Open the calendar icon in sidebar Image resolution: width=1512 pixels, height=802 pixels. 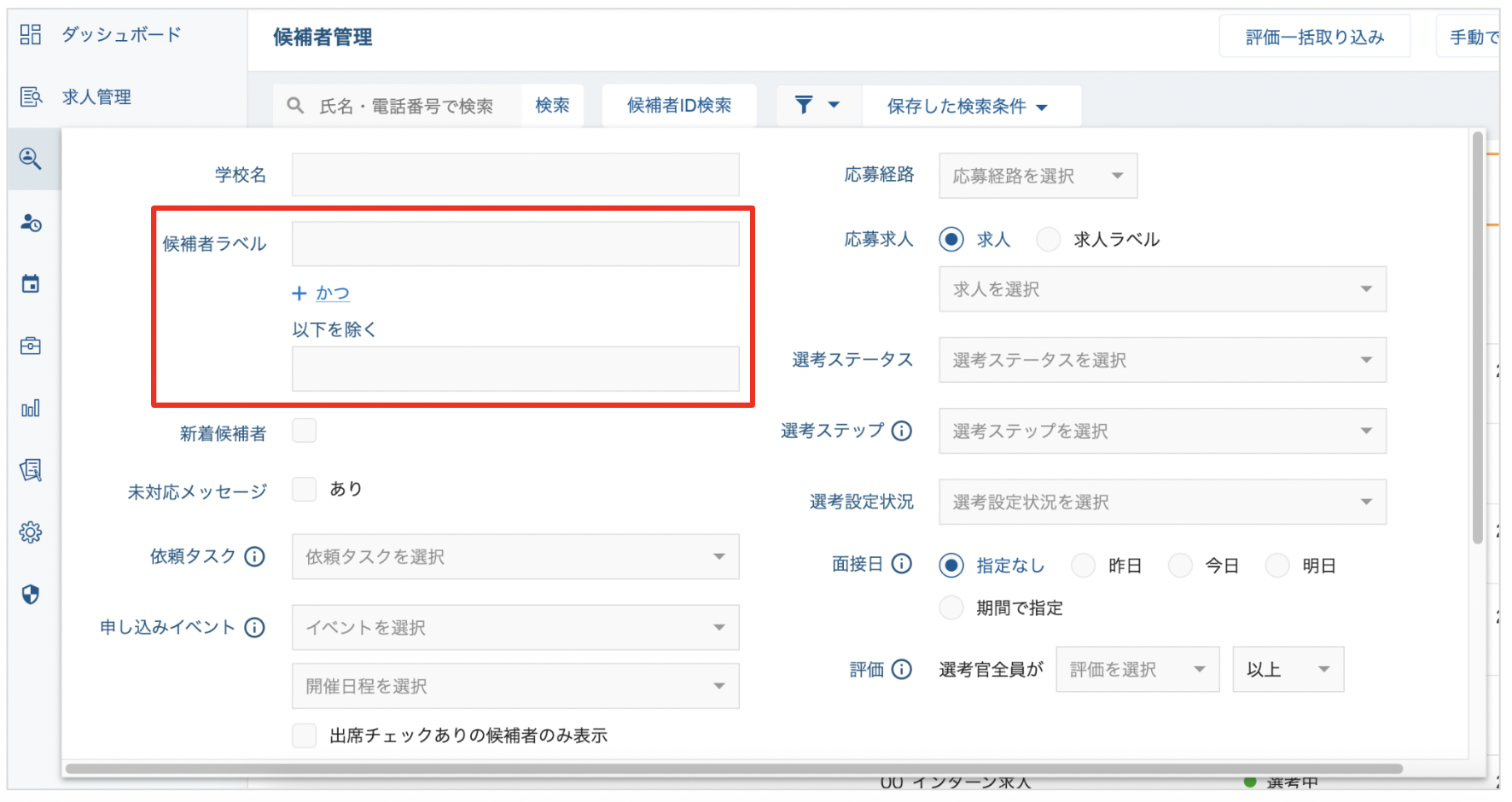click(31, 284)
